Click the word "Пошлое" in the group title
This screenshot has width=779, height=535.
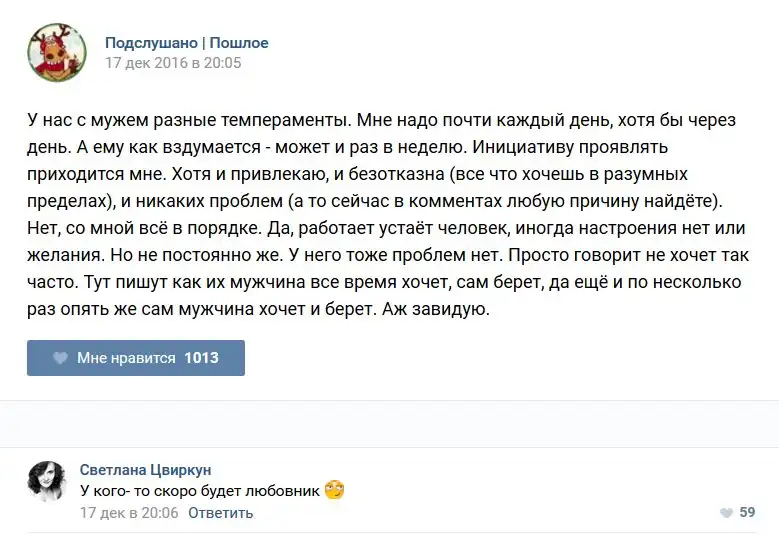tap(239, 43)
